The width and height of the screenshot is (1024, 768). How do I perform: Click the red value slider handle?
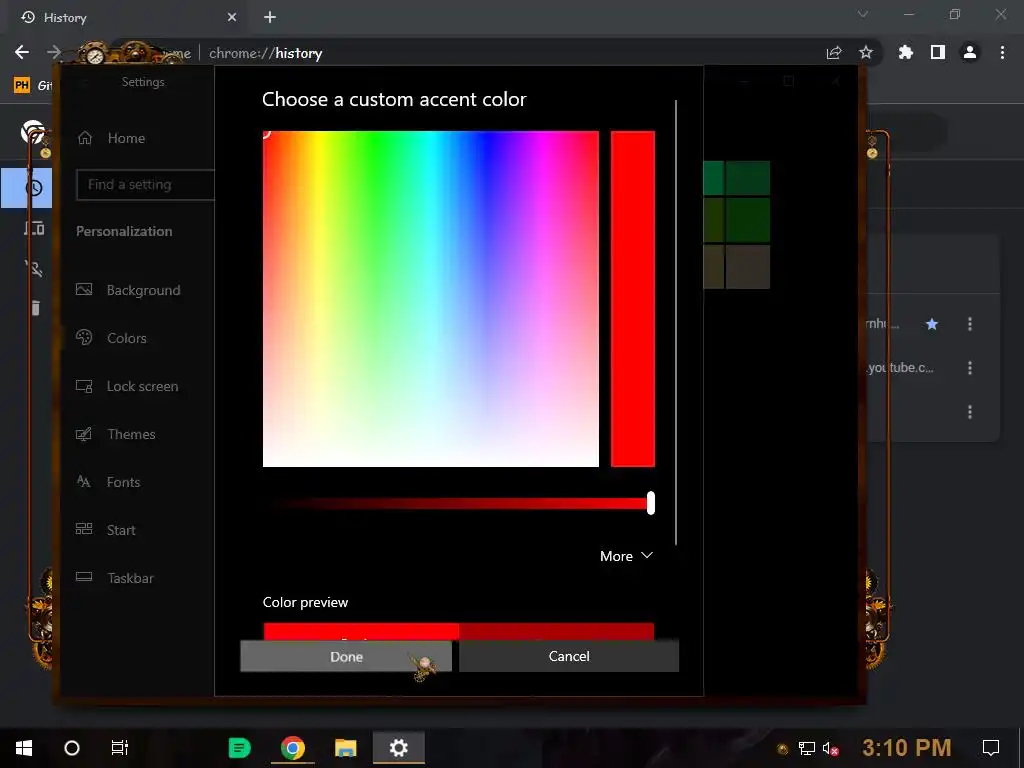tap(650, 504)
